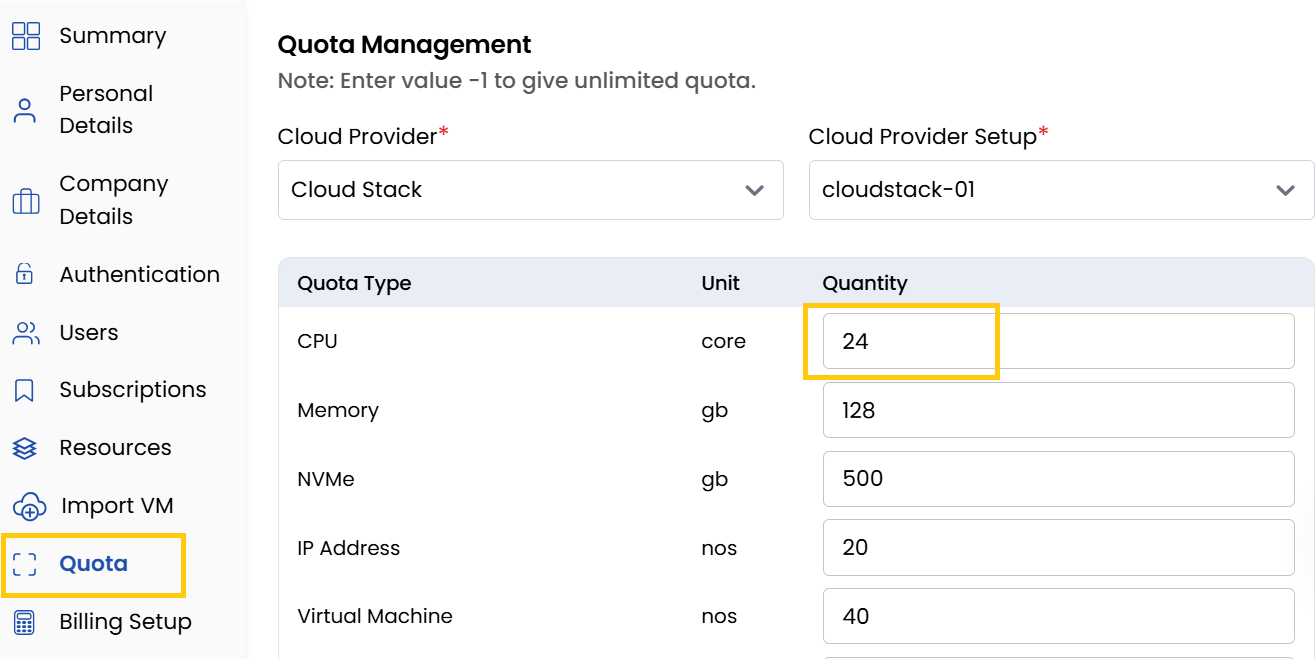Open the cloudstack-01 selection chevron

point(1285,190)
